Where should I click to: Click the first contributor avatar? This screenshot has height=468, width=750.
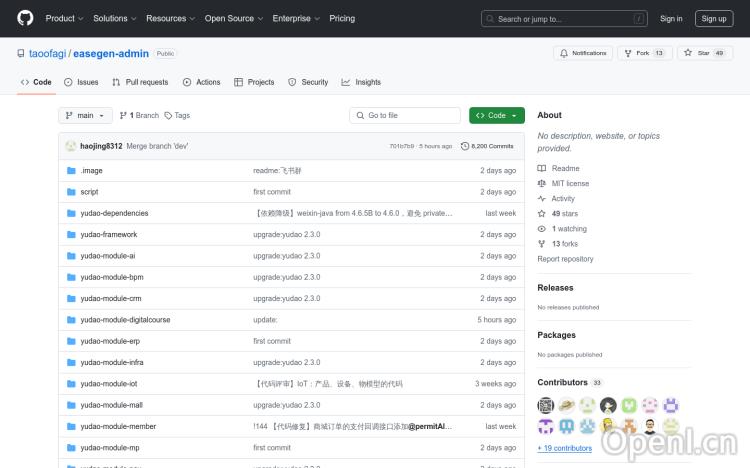pos(546,405)
